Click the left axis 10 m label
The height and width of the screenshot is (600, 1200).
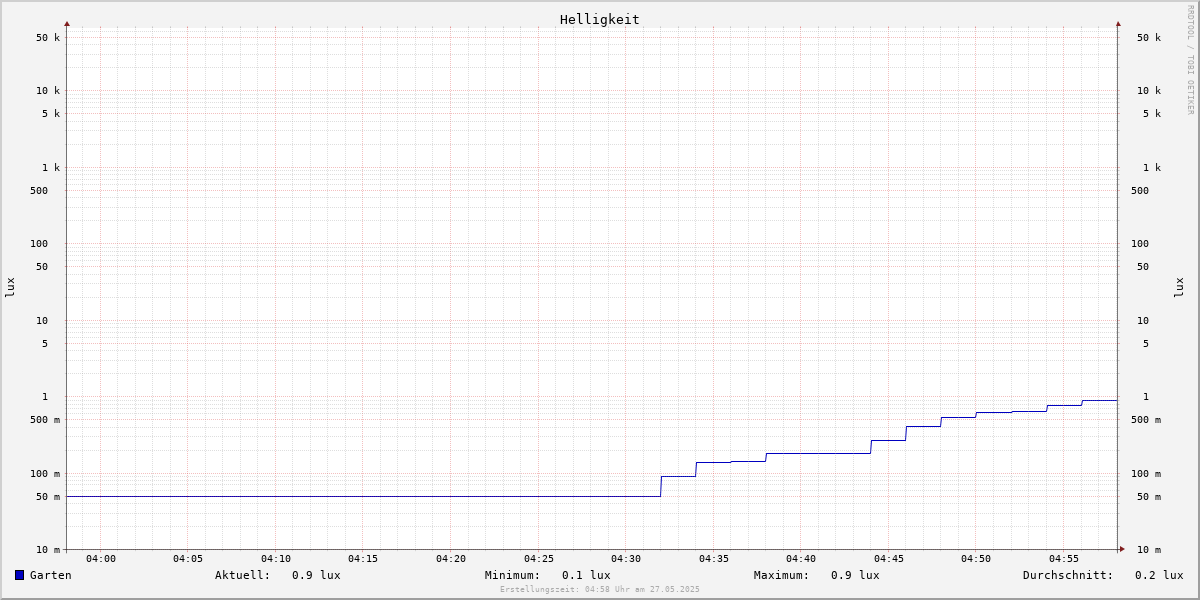[x=48, y=550]
